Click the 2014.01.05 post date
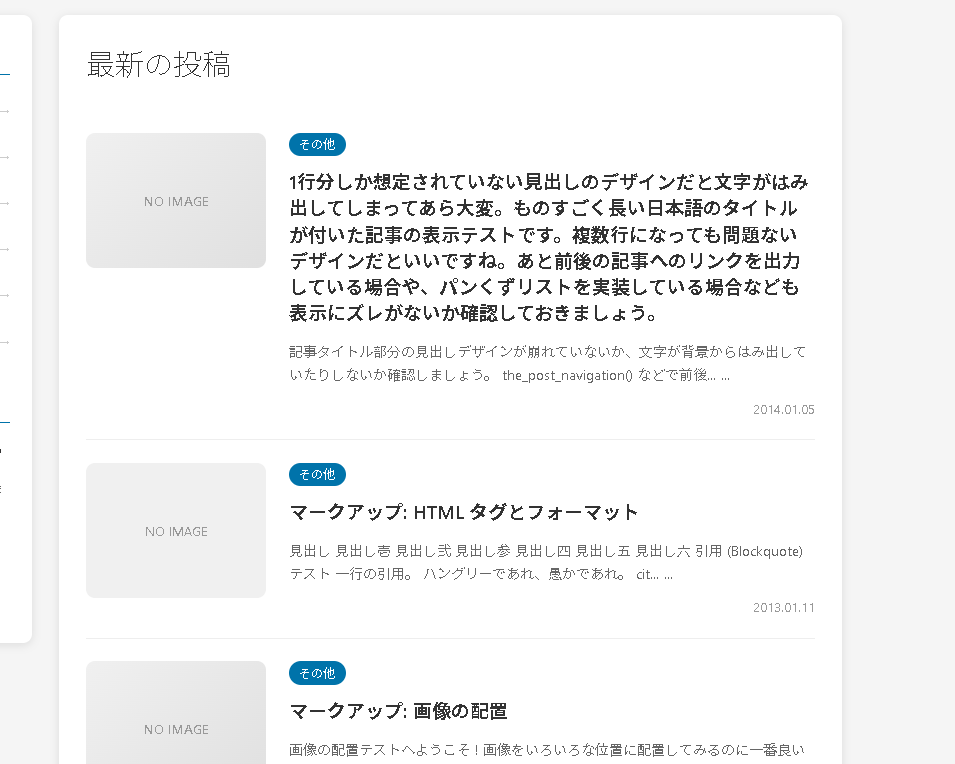This screenshot has height=764, width=955. coord(783,410)
